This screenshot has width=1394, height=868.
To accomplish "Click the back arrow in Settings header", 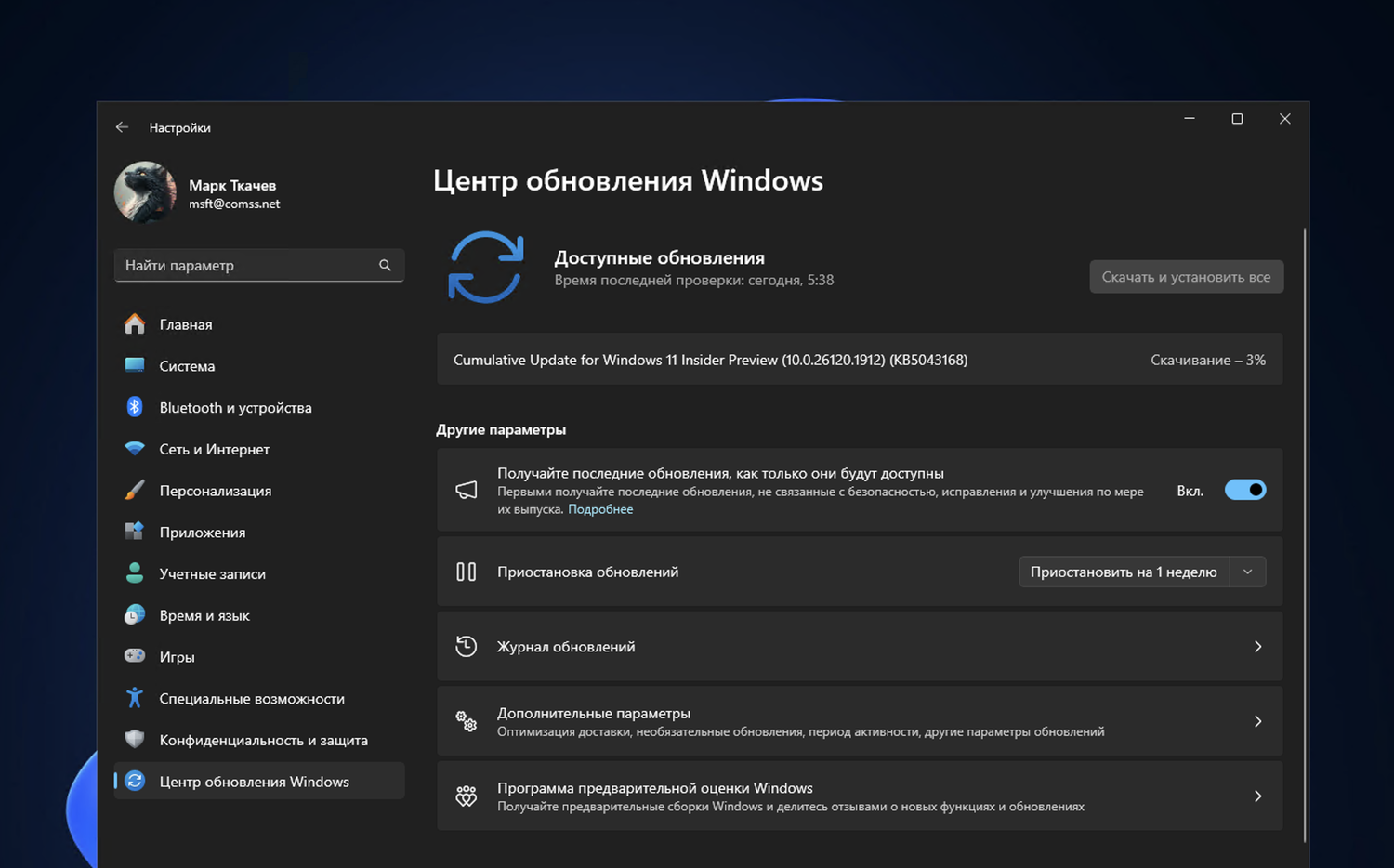I will [x=122, y=127].
